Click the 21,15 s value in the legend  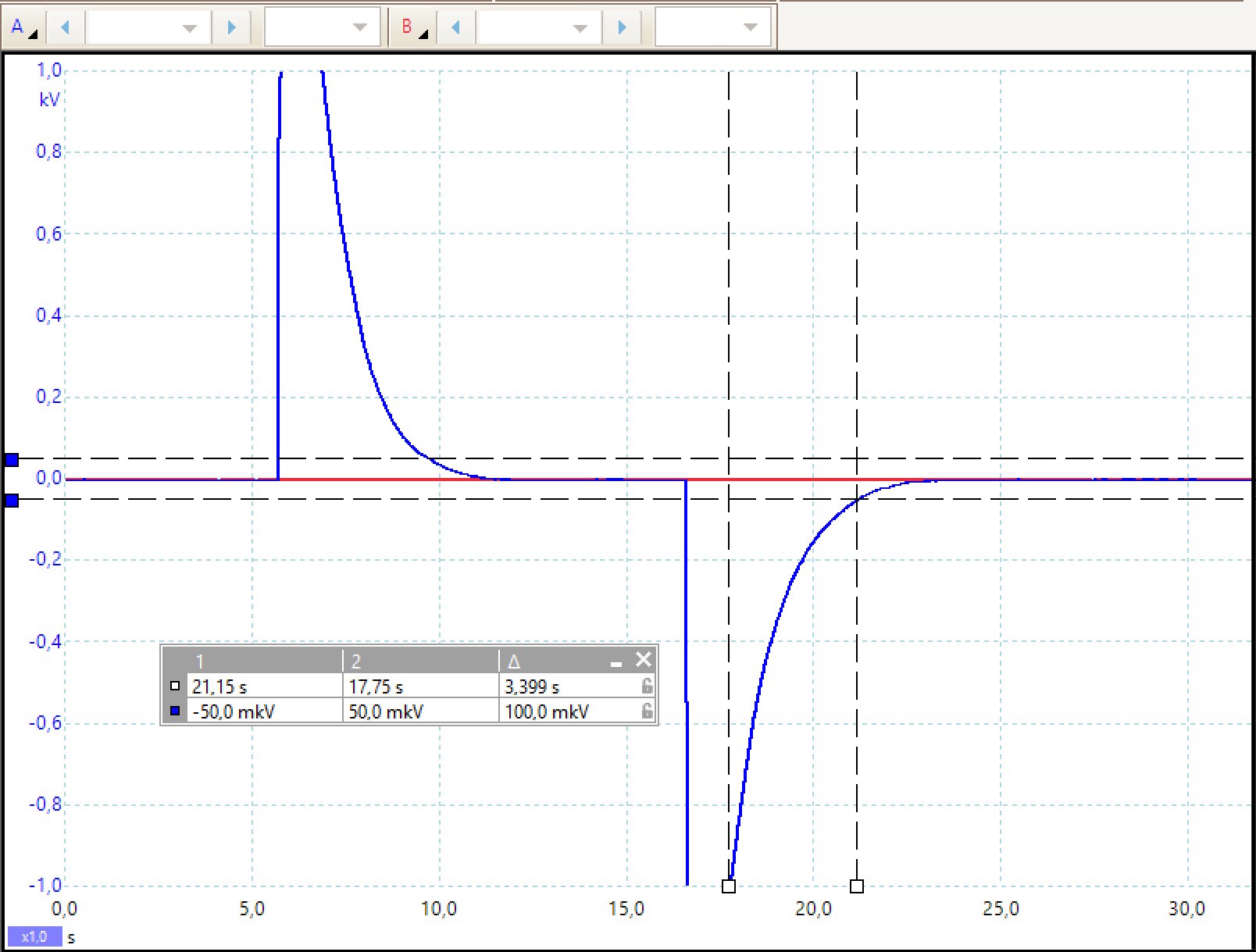(219, 687)
